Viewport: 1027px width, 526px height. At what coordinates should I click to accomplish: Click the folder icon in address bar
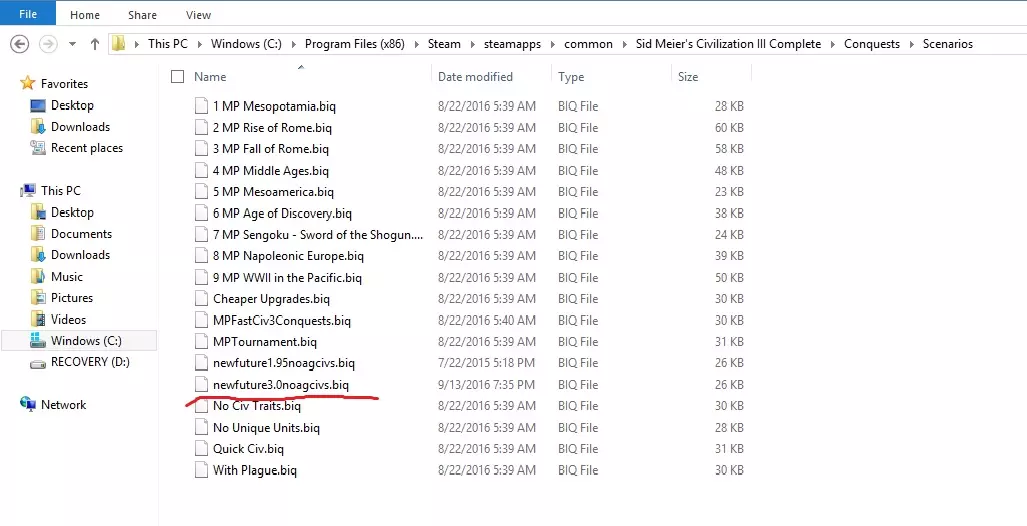coord(119,44)
